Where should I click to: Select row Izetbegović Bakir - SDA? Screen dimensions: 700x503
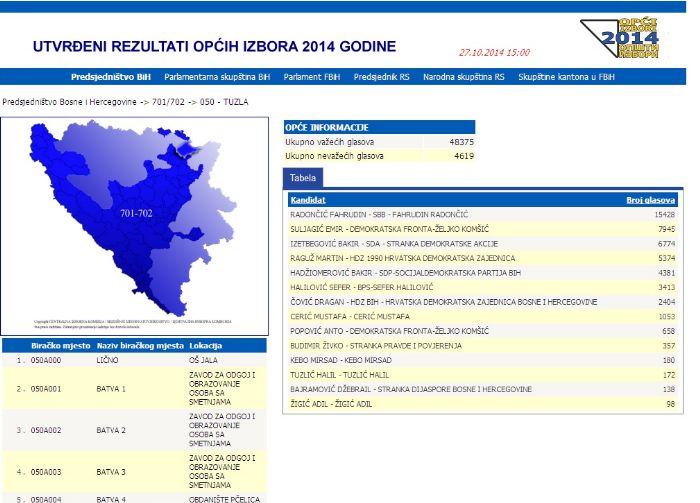pyautogui.click(x=483, y=244)
